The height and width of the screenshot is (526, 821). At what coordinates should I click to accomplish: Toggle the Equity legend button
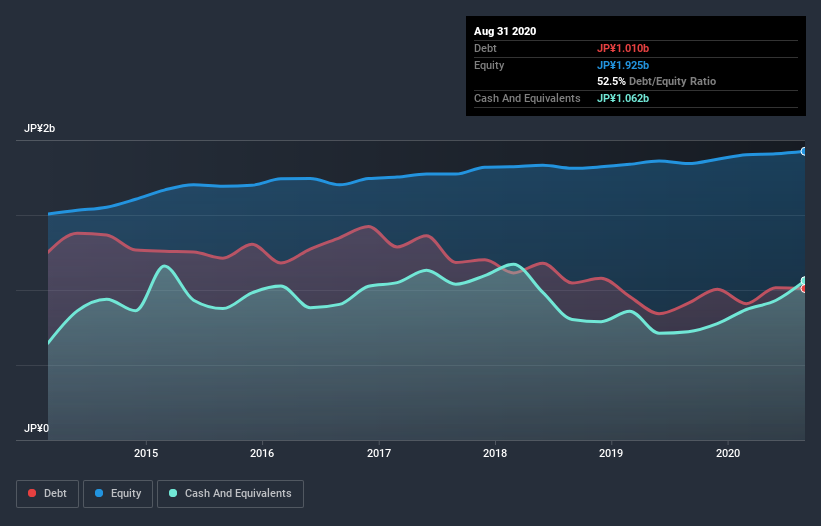pos(118,494)
